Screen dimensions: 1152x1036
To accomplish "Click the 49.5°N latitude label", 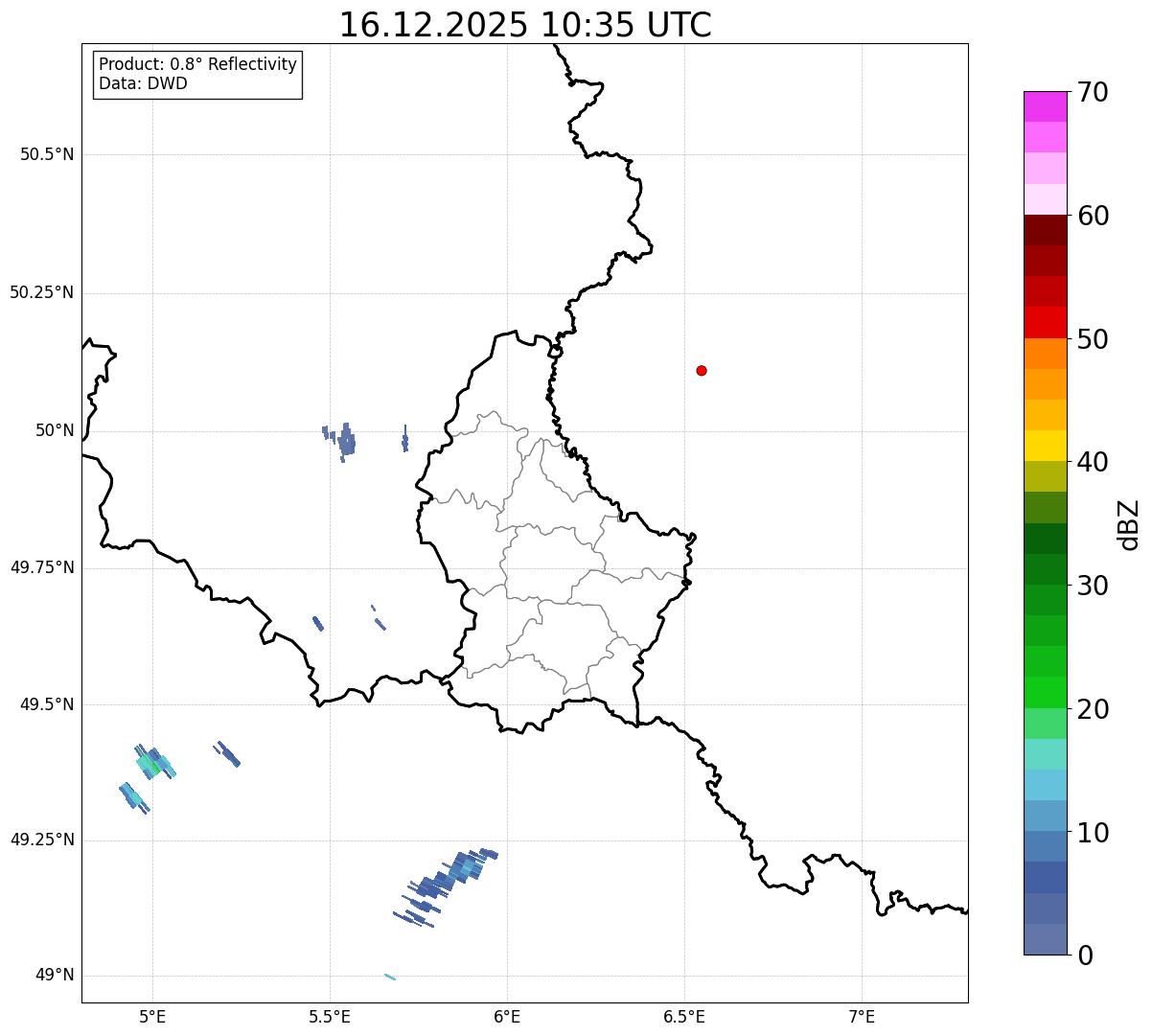I will [47, 704].
